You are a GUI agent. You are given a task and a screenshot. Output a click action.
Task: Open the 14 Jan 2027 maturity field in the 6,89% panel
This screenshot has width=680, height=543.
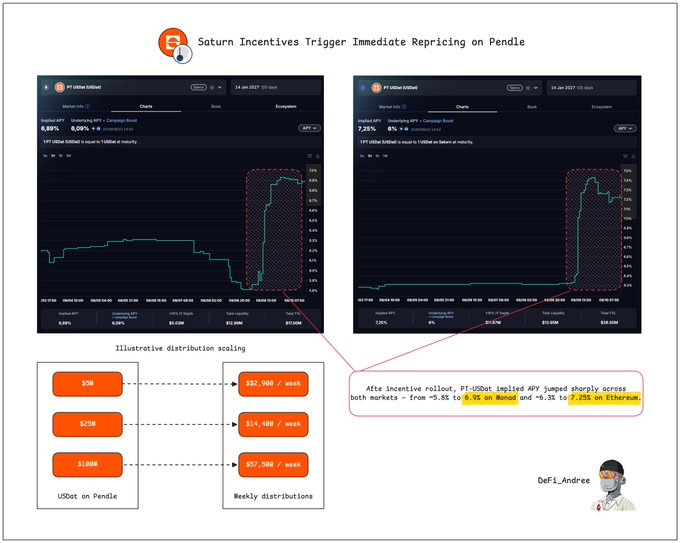[x=276, y=87]
